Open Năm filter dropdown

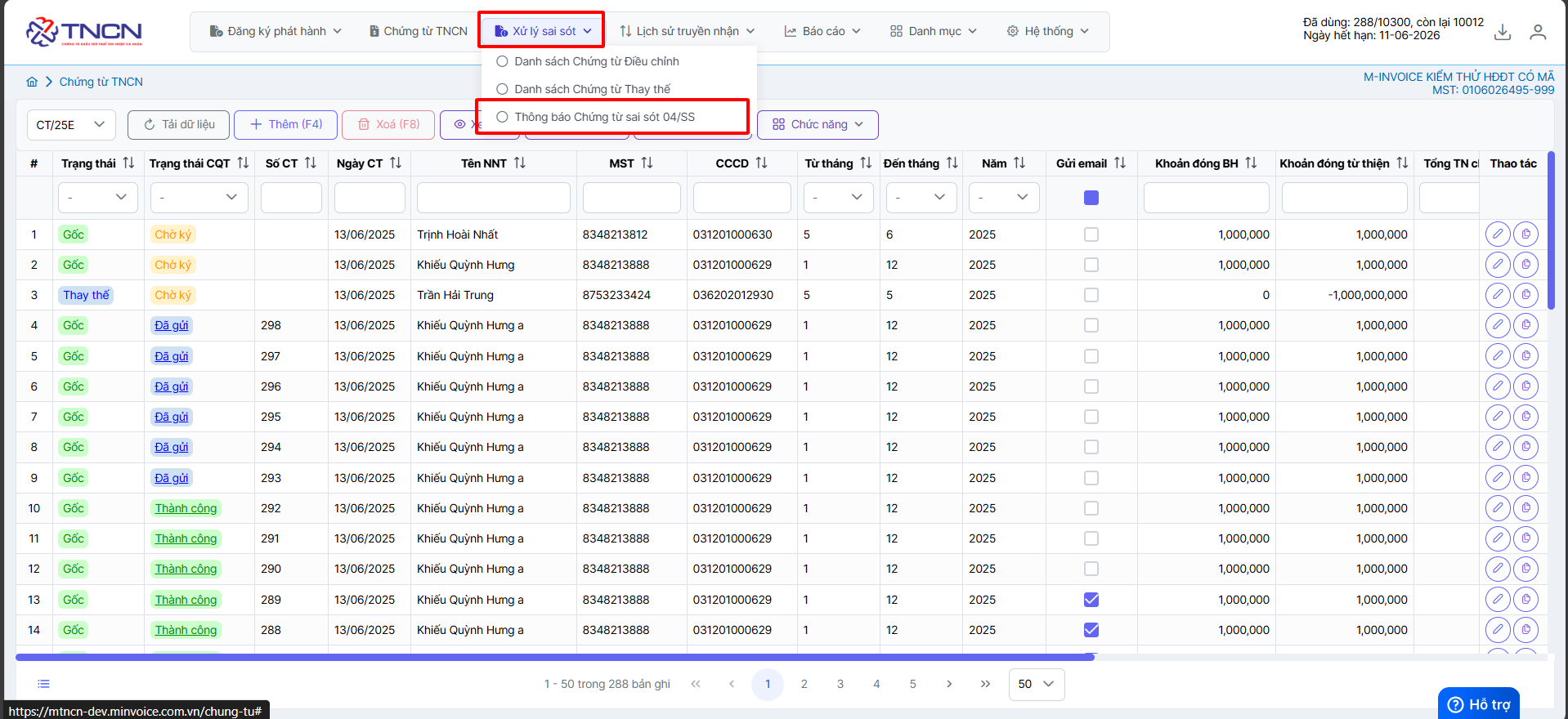tap(1004, 198)
